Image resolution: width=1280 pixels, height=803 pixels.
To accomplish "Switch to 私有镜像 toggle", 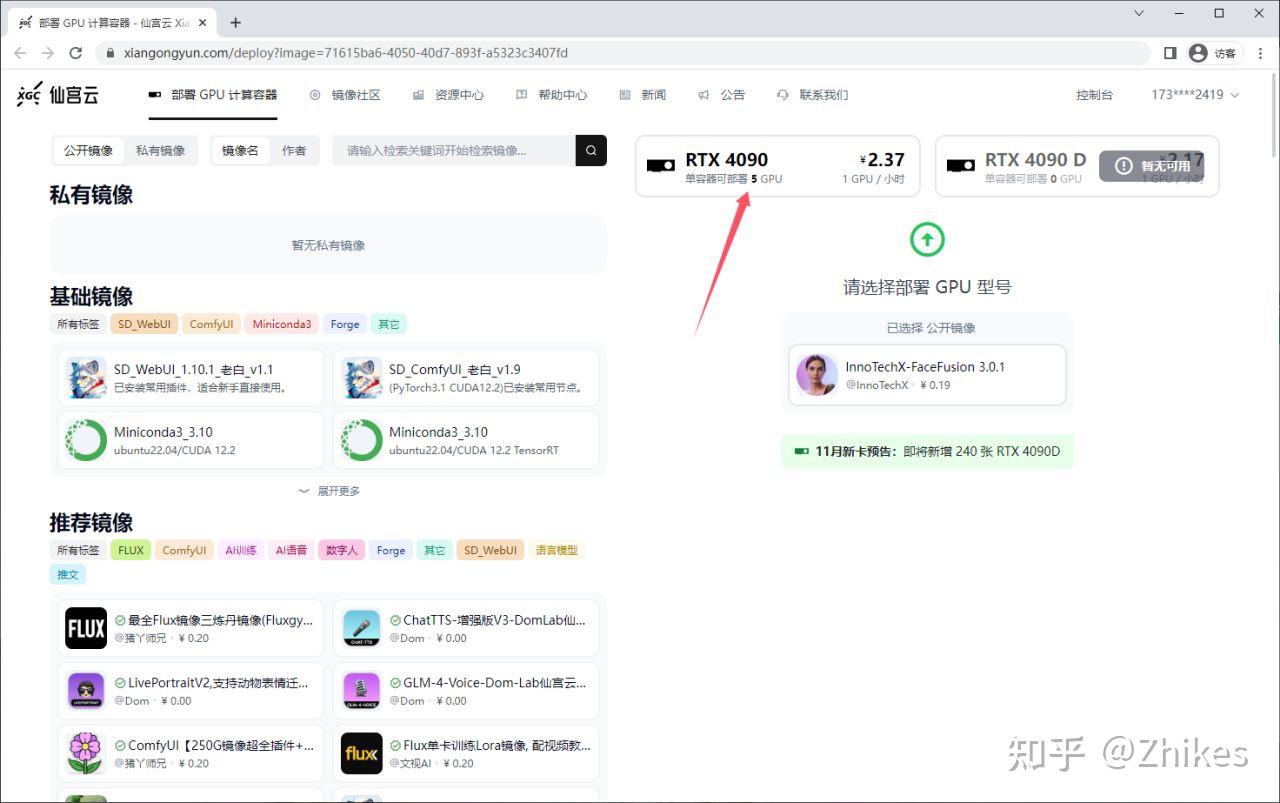I will [x=160, y=151].
